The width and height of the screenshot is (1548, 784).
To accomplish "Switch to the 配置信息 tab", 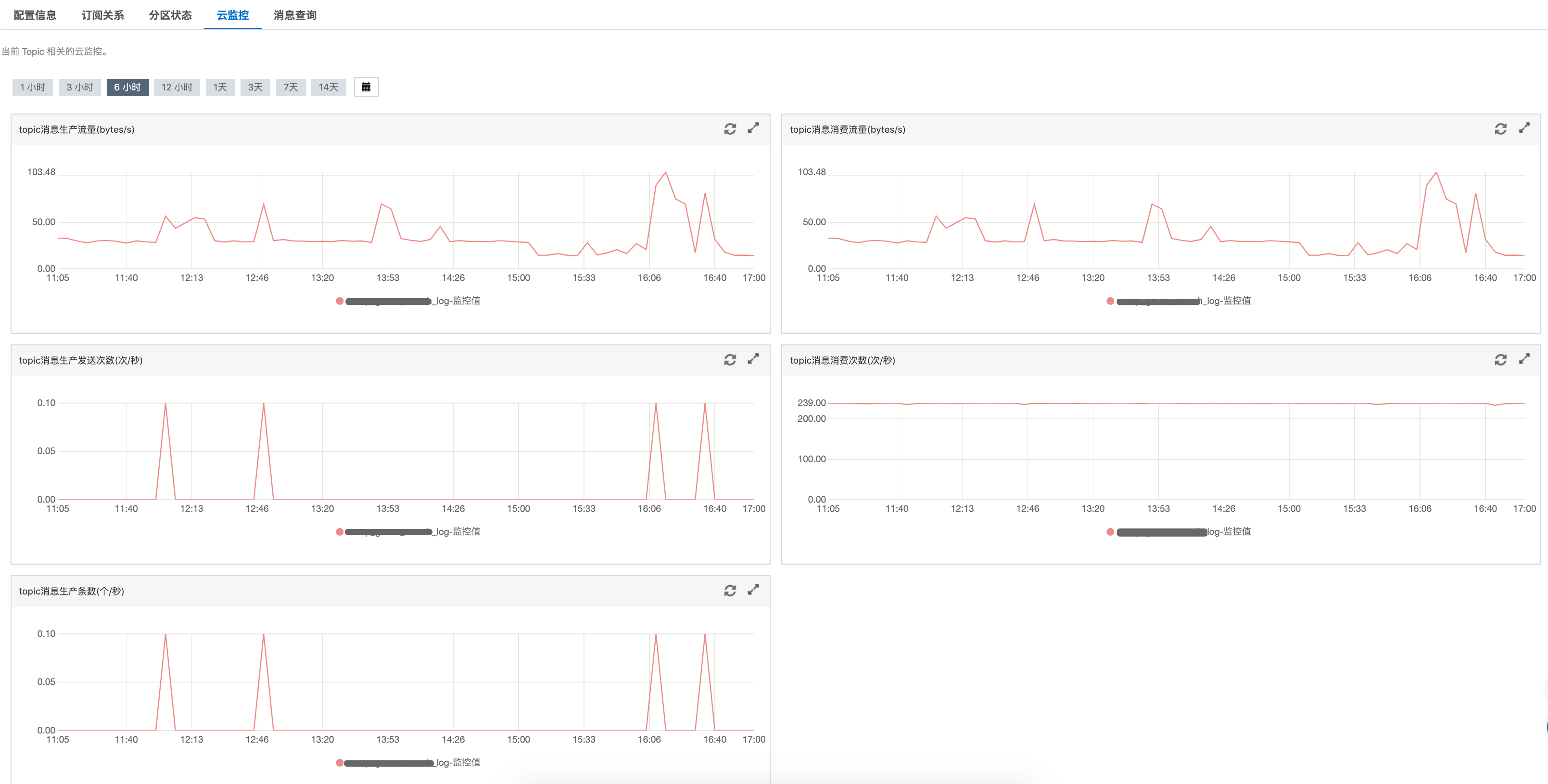I will (x=35, y=15).
